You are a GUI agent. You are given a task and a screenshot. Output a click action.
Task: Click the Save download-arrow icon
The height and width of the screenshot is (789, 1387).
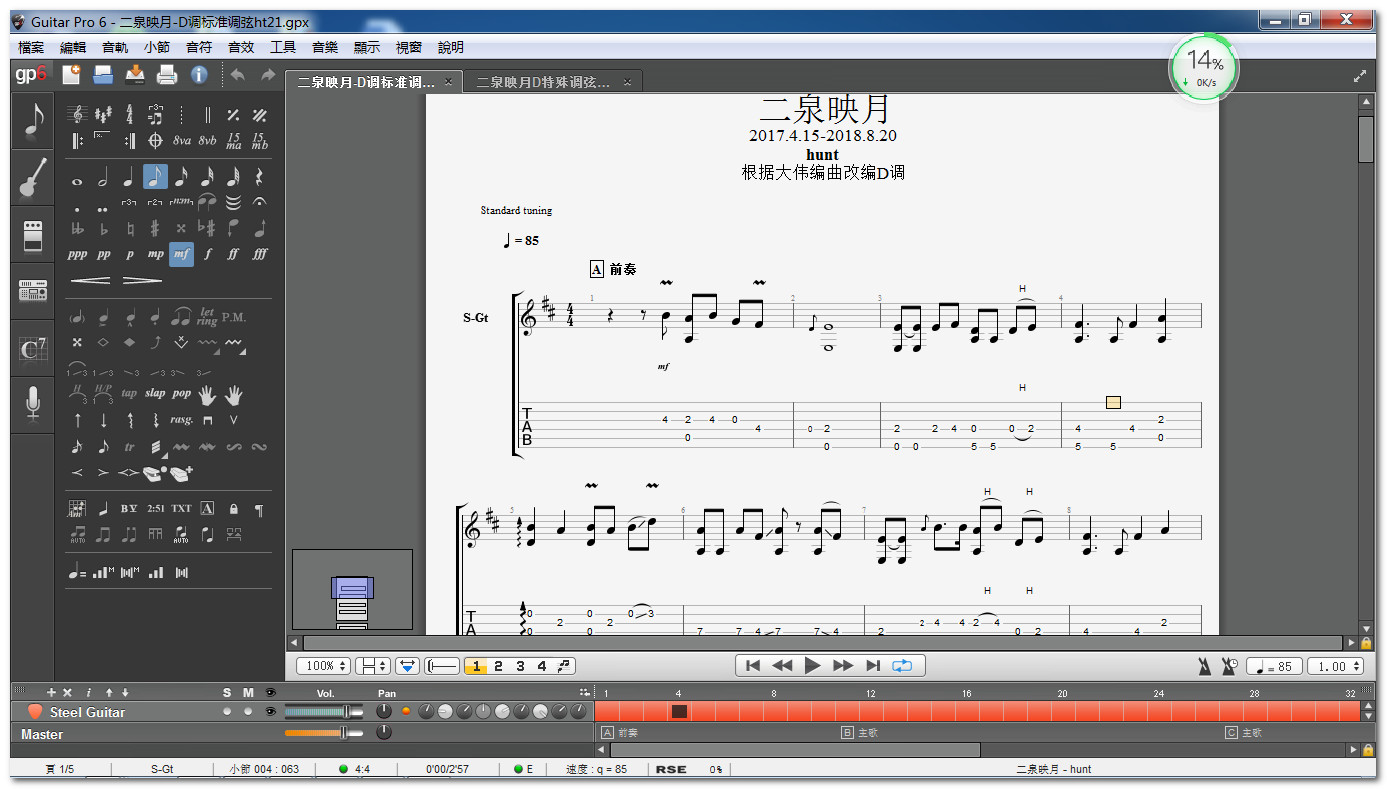point(135,74)
